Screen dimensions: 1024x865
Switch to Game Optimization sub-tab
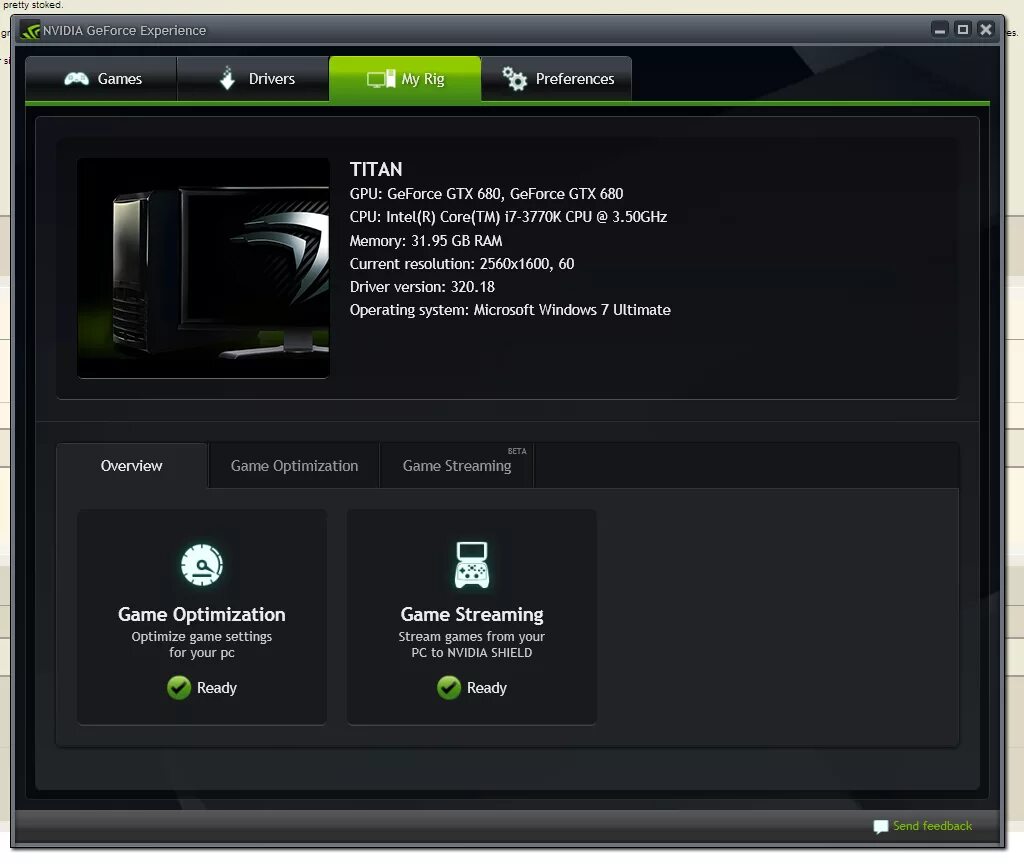click(x=295, y=466)
